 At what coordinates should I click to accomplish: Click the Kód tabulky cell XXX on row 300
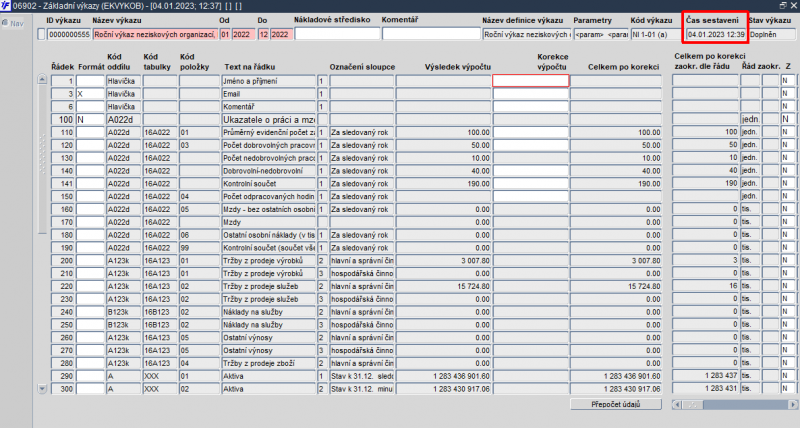pos(160,389)
